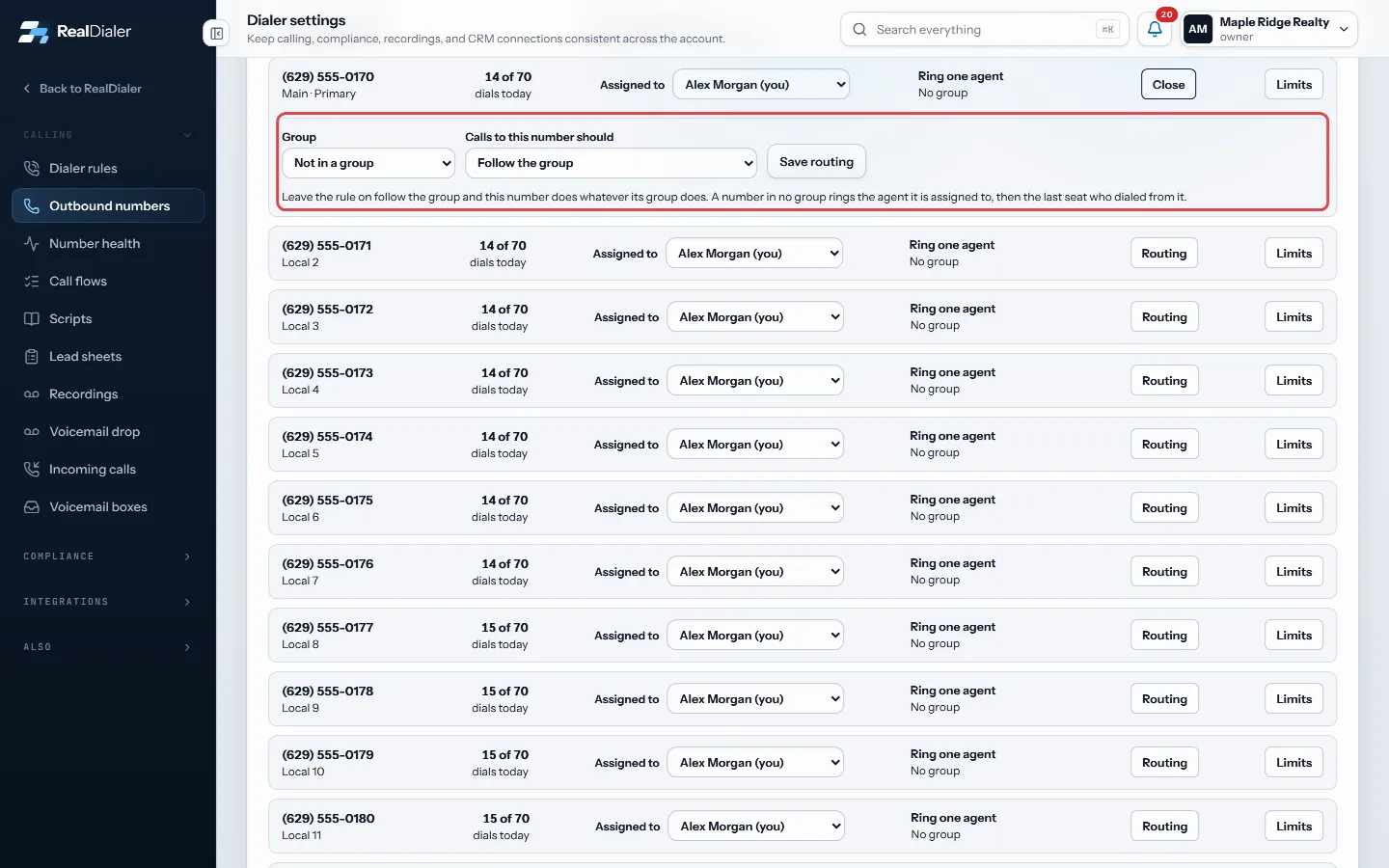
Task: Open Routing for (629) 555-0171
Action: 1164,254
